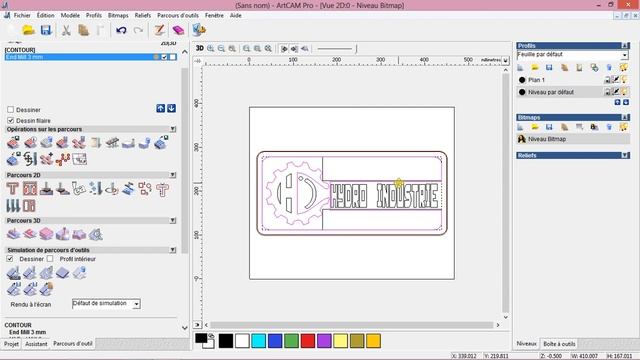Save the model with the floppy disk icon
The height and width of the screenshot is (360, 640).
(46, 30)
